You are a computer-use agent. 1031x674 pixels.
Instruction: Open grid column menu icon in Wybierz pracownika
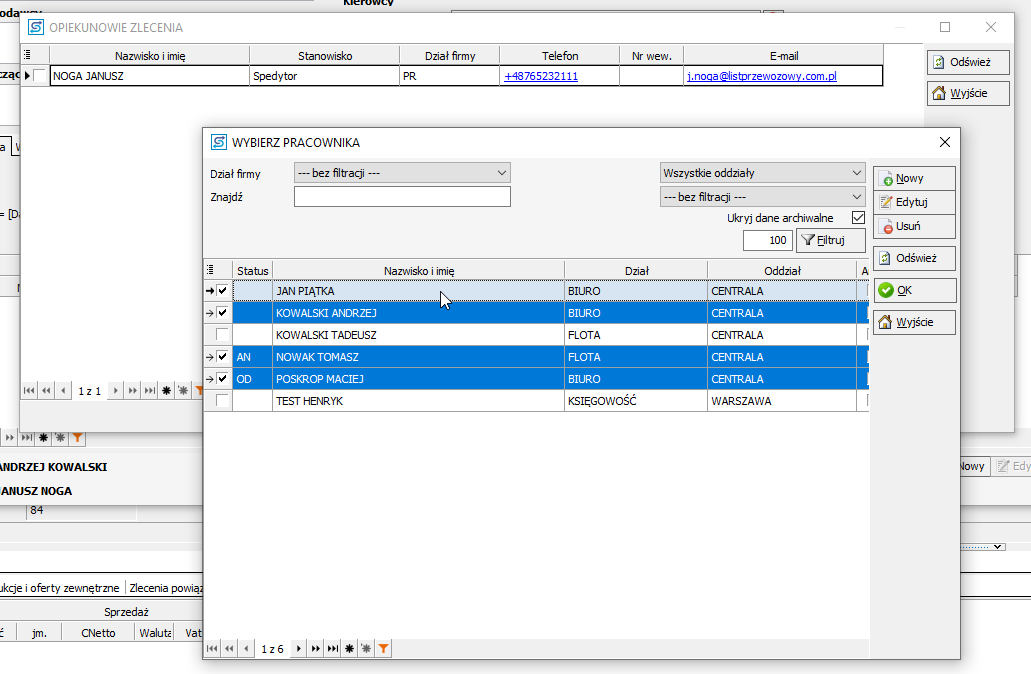[210, 270]
